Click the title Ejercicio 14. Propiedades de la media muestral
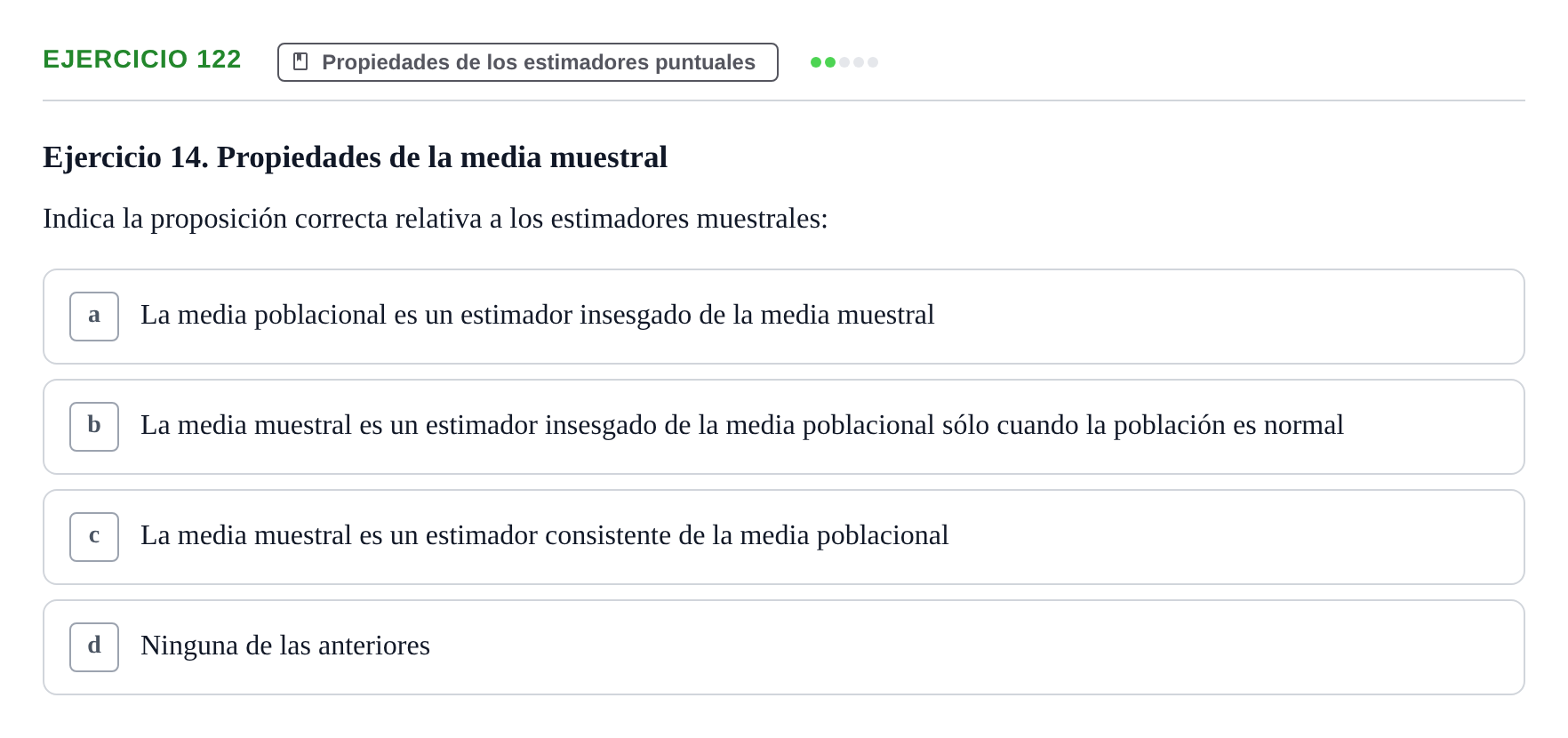 tap(355, 157)
